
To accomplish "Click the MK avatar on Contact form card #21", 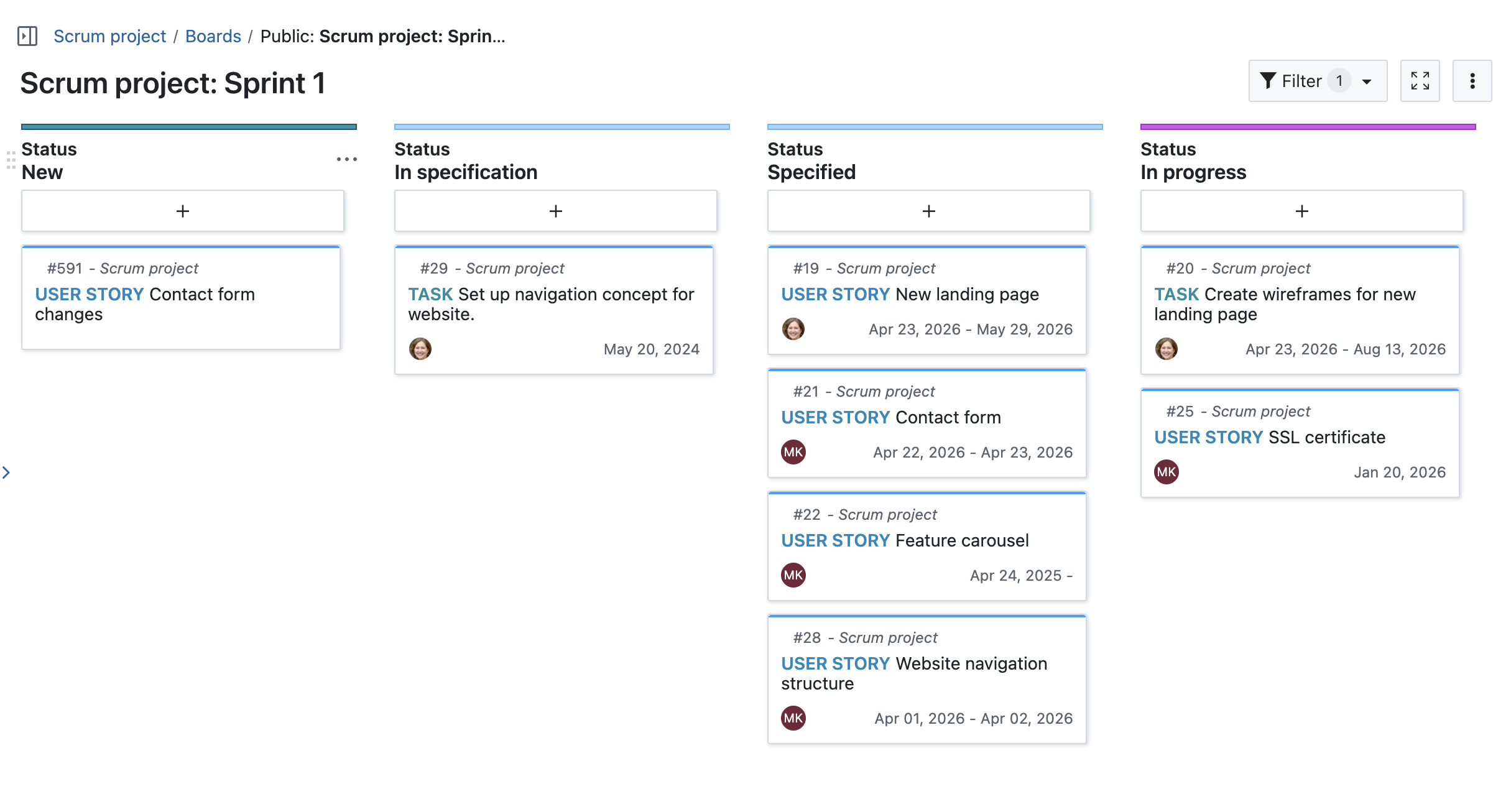I will click(x=793, y=452).
